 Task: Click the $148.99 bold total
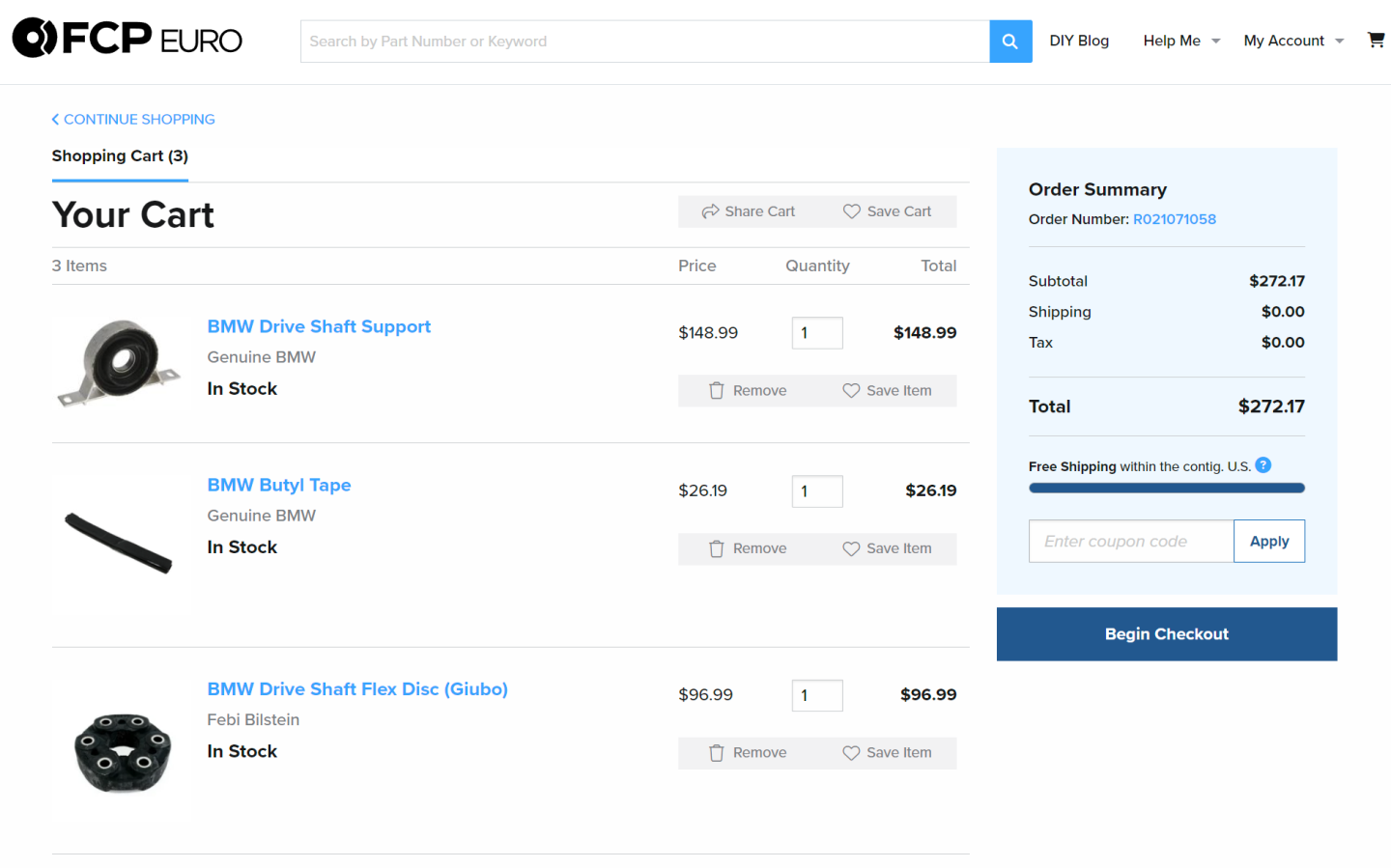[924, 333]
